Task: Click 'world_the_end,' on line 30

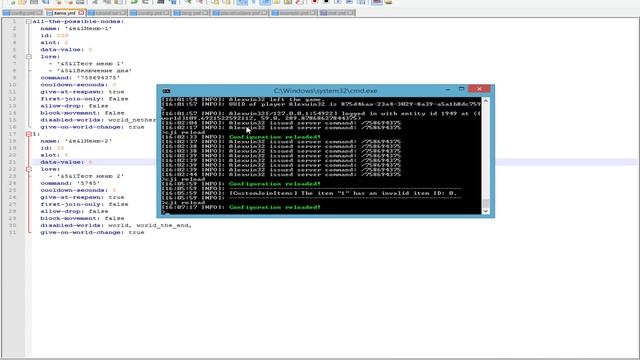Action: pos(164,225)
